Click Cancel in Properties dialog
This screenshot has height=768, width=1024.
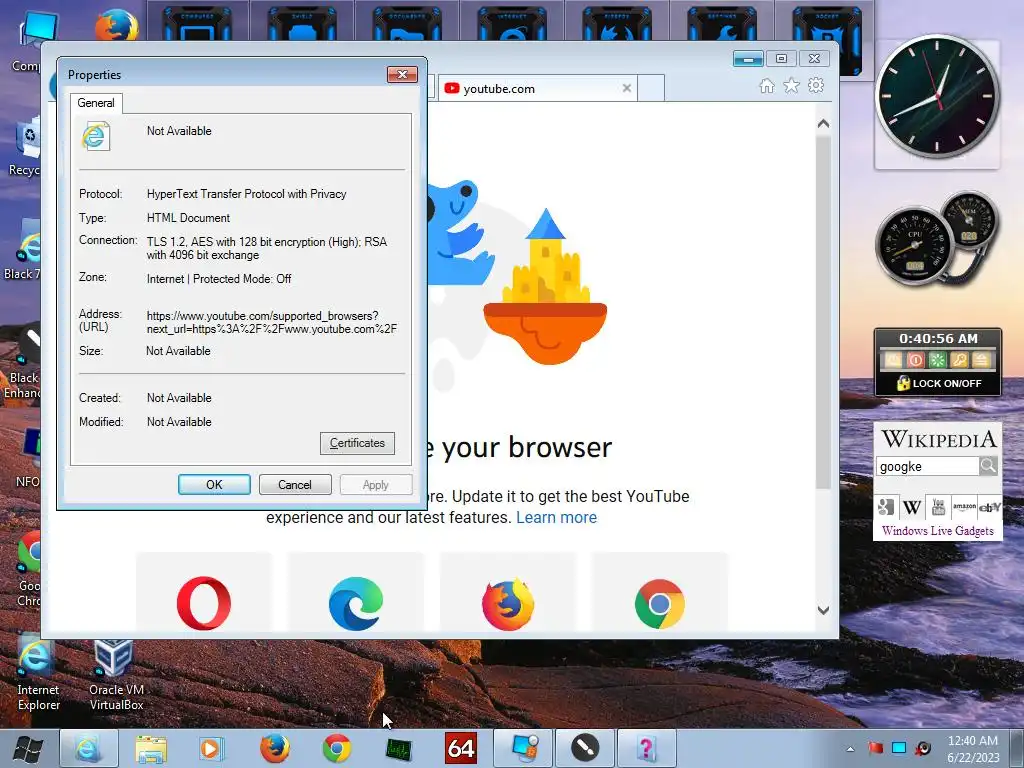point(295,485)
